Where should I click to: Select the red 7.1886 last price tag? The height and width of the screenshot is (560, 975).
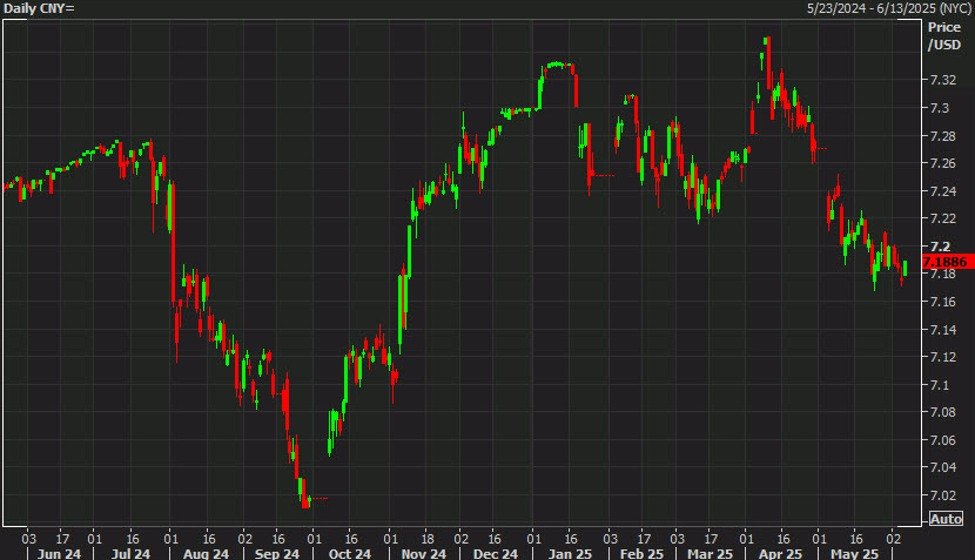(x=945, y=261)
